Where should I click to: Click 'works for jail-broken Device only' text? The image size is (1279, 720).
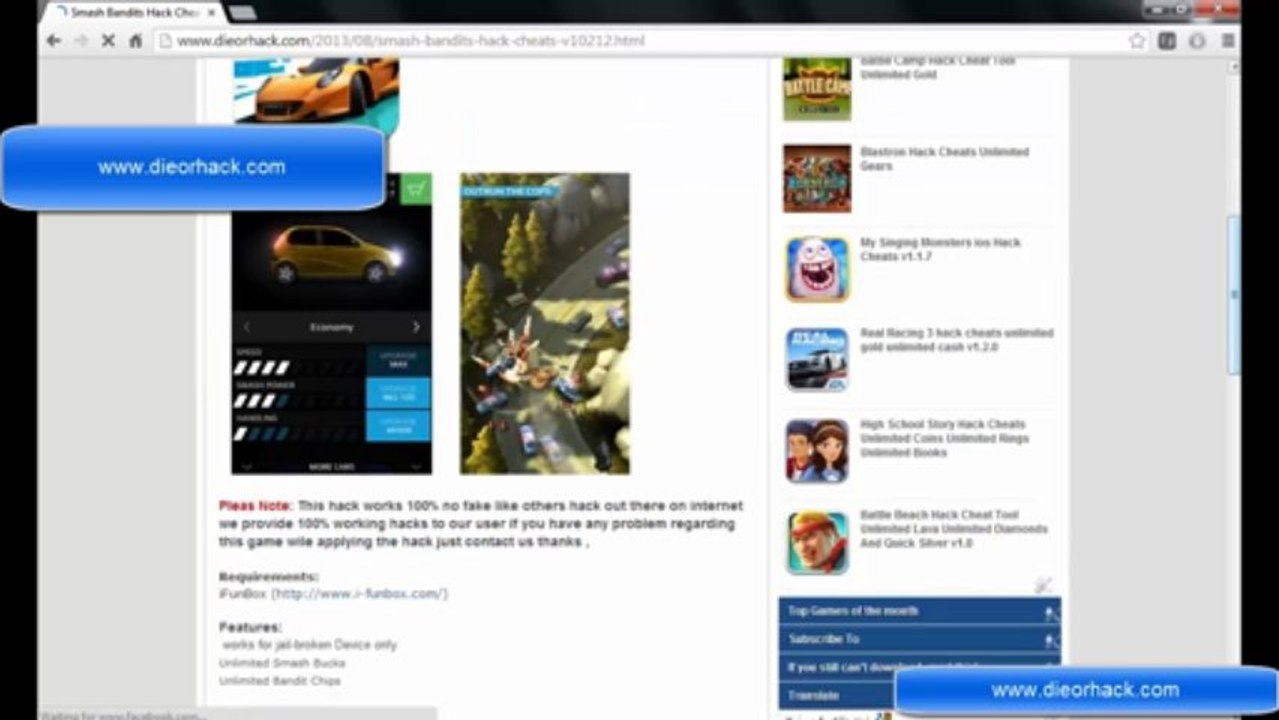coord(309,645)
